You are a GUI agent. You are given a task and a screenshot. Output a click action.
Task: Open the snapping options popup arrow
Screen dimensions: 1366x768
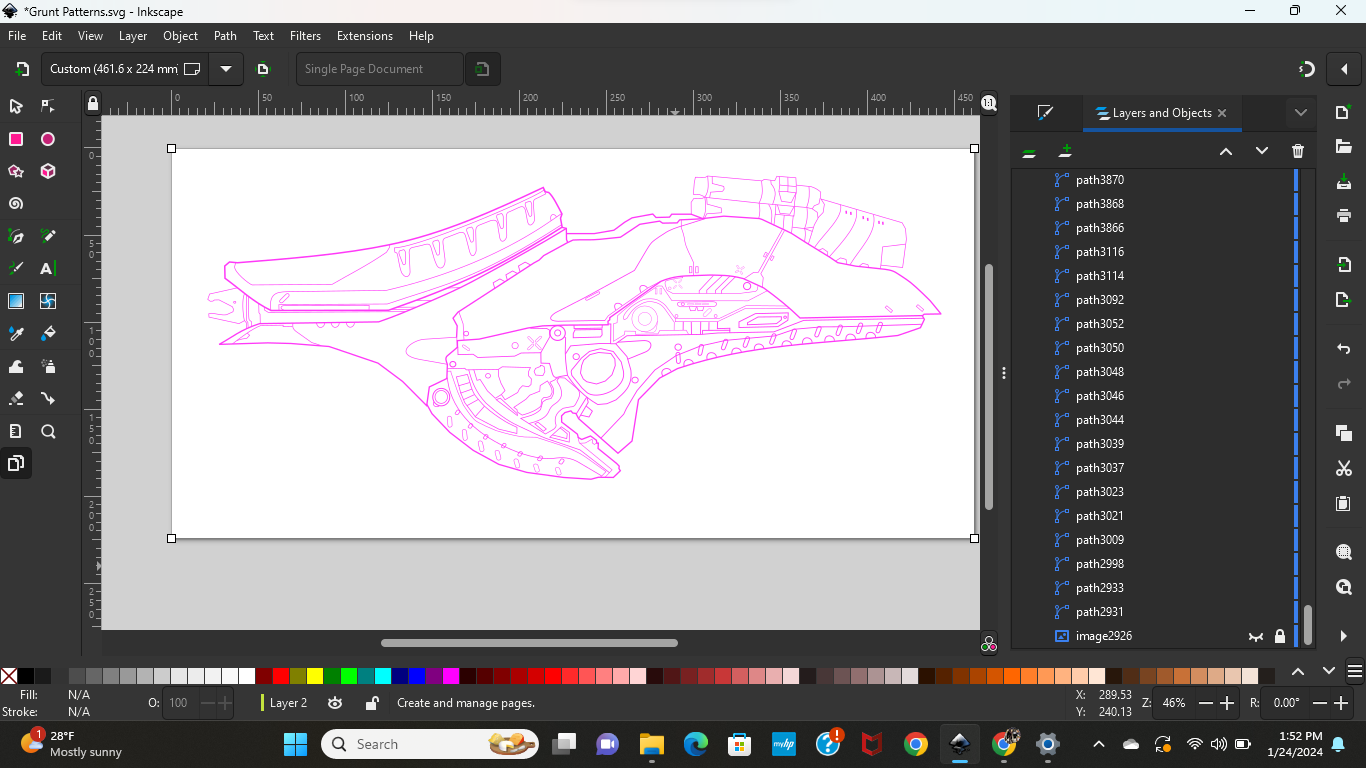point(1344,69)
